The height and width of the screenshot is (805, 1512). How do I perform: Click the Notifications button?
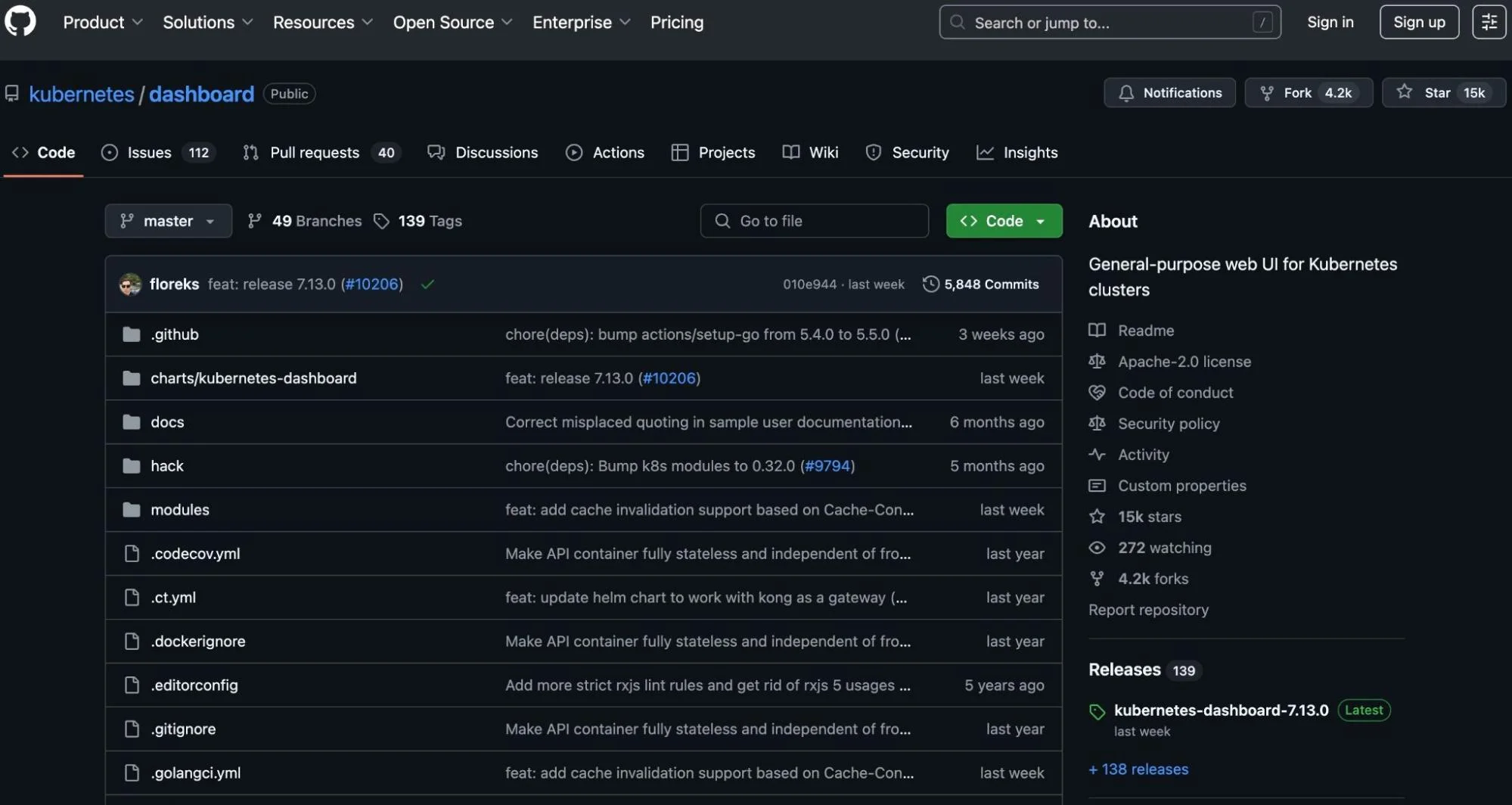1169,92
